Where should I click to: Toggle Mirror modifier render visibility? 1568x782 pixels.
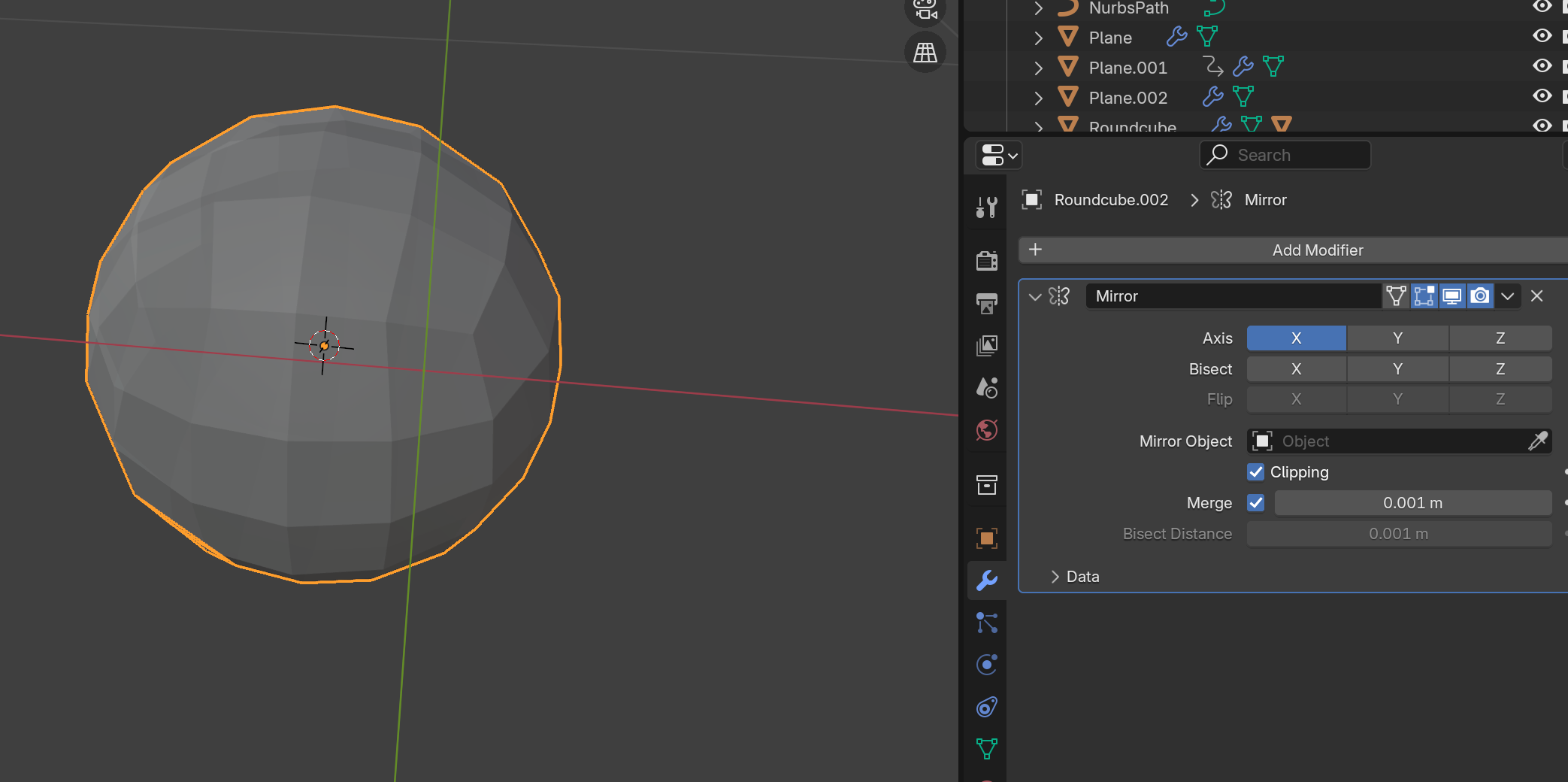coord(1479,296)
